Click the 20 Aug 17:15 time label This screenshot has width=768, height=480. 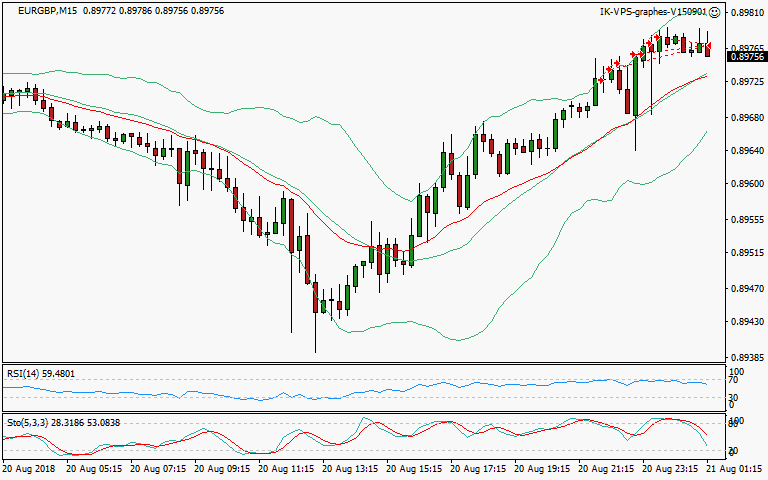coord(478,468)
